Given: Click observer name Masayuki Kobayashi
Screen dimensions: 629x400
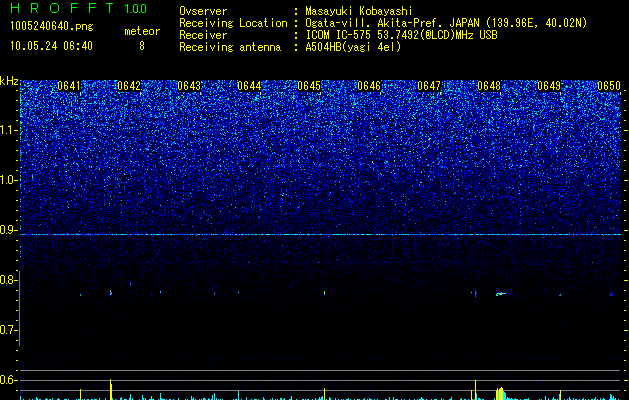Looking at the screenshot, I should point(358,11).
